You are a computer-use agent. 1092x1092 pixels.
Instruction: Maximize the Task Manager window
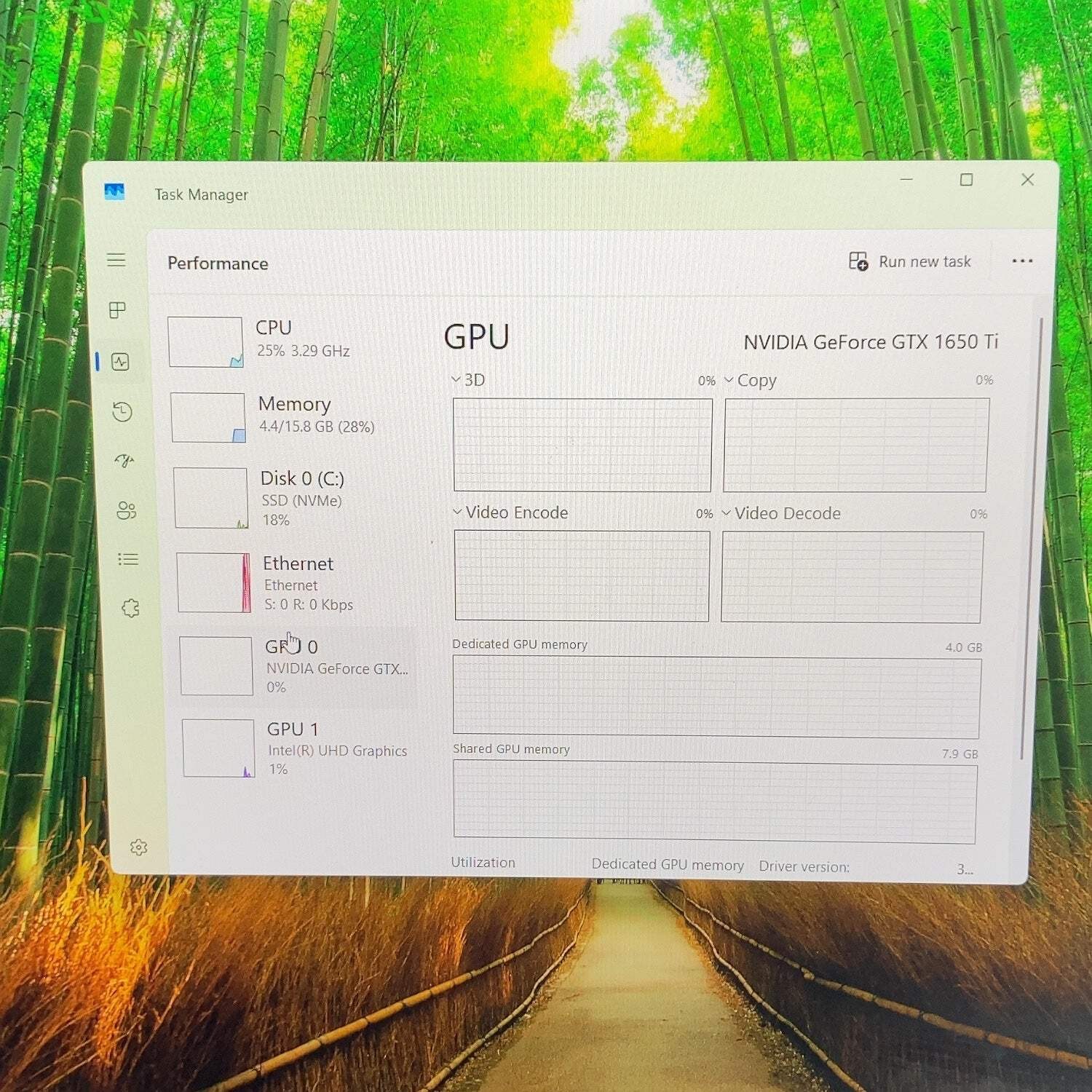(966, 179)
